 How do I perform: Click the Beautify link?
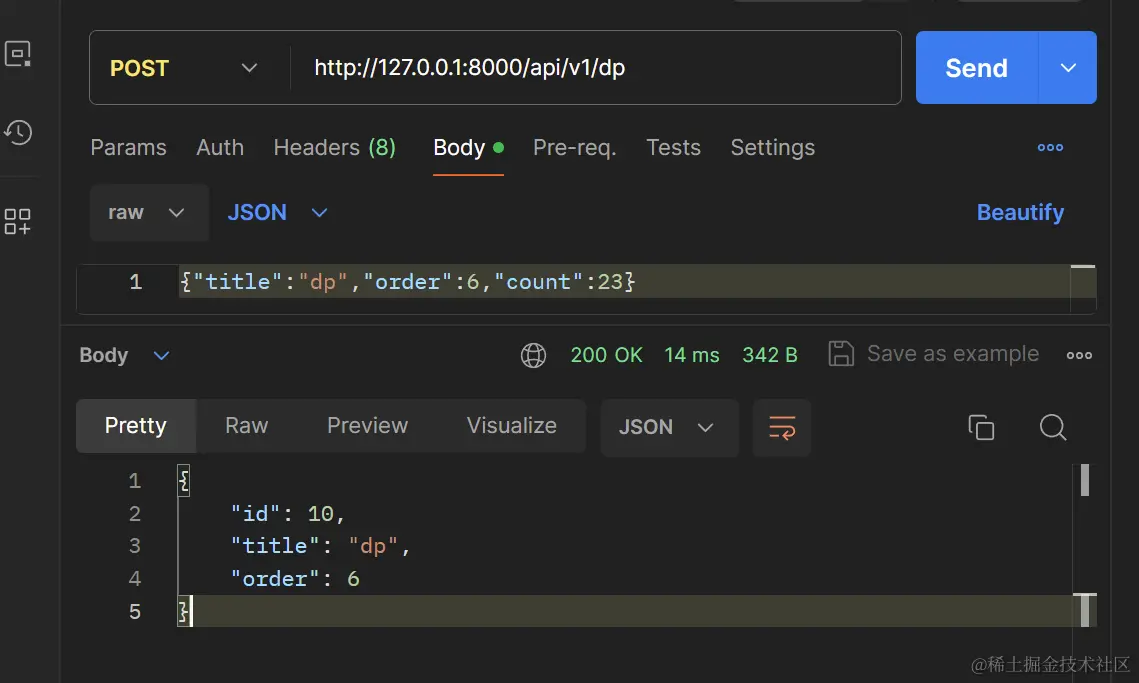coord(1020,212)
